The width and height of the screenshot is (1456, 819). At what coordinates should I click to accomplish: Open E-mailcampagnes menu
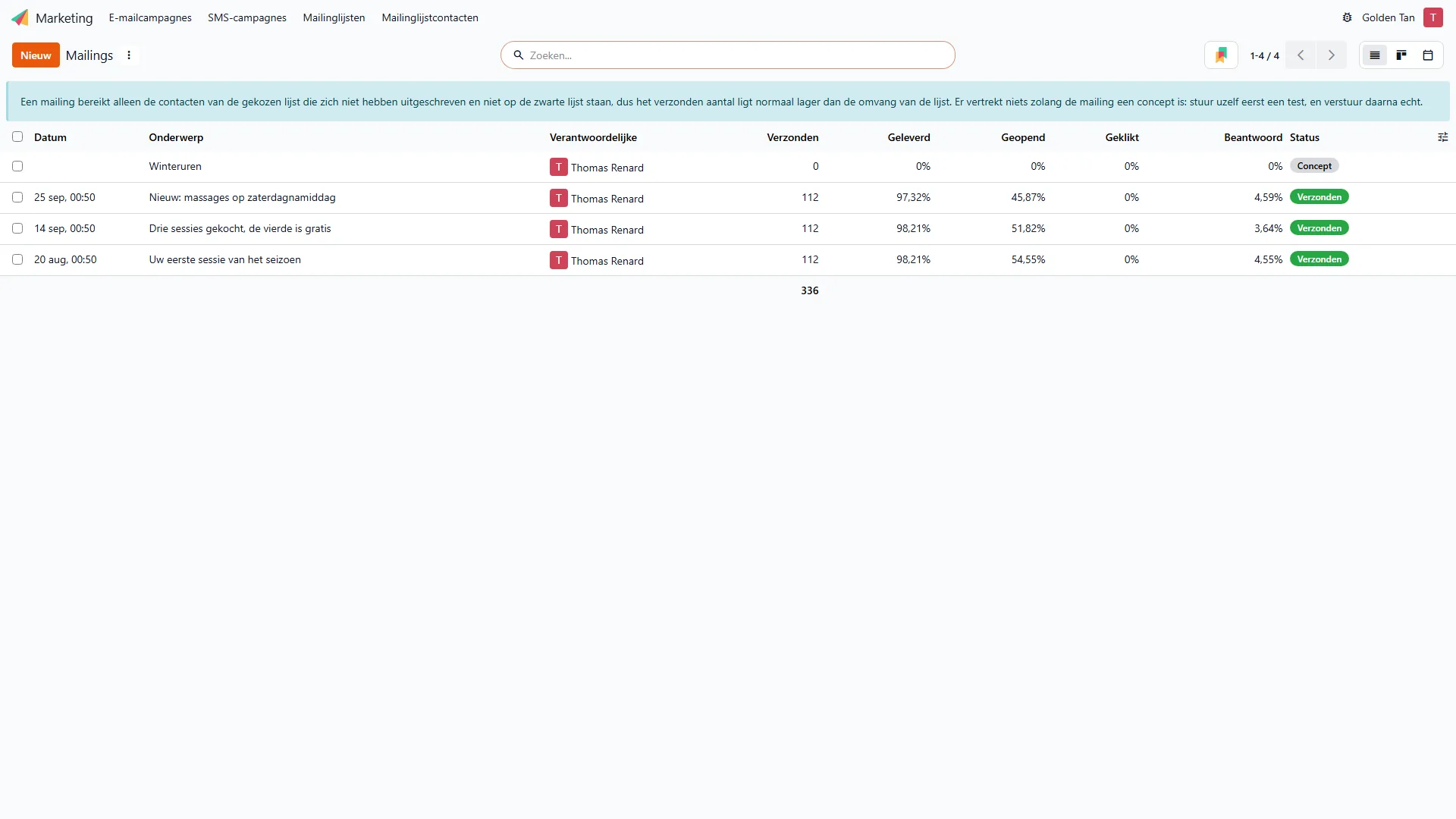click(150, 17)
